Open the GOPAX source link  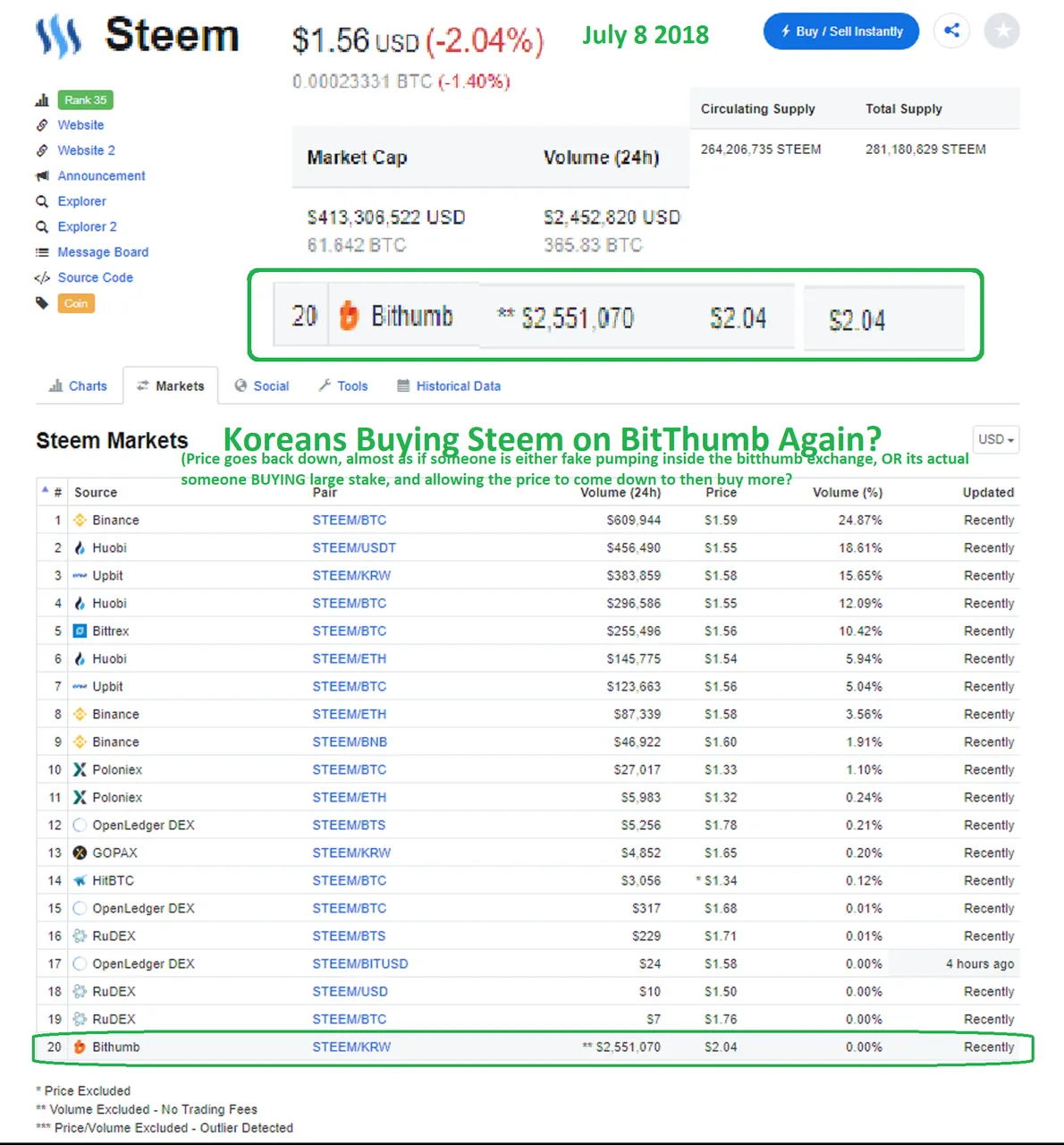click(114, 852)
